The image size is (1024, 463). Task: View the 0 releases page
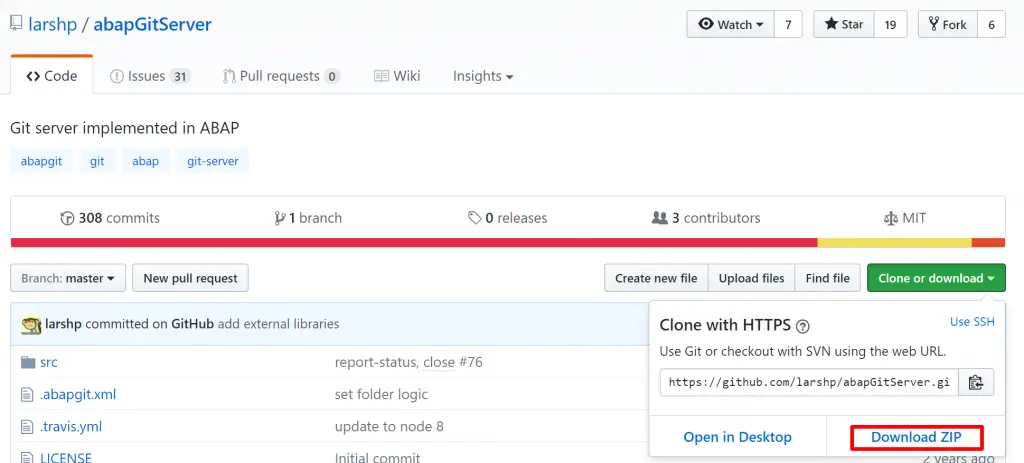point(507,218)
